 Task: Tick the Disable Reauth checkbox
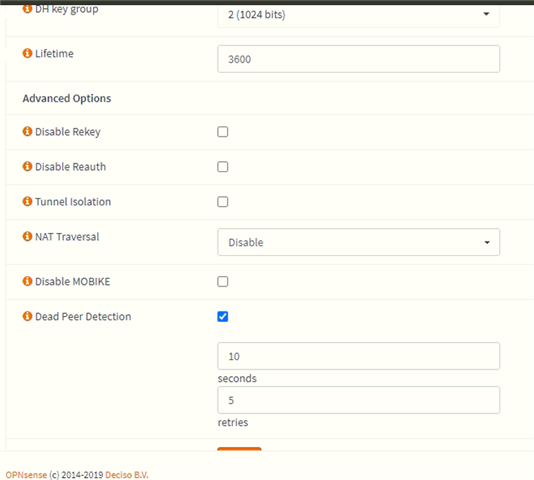coord(223,167)
